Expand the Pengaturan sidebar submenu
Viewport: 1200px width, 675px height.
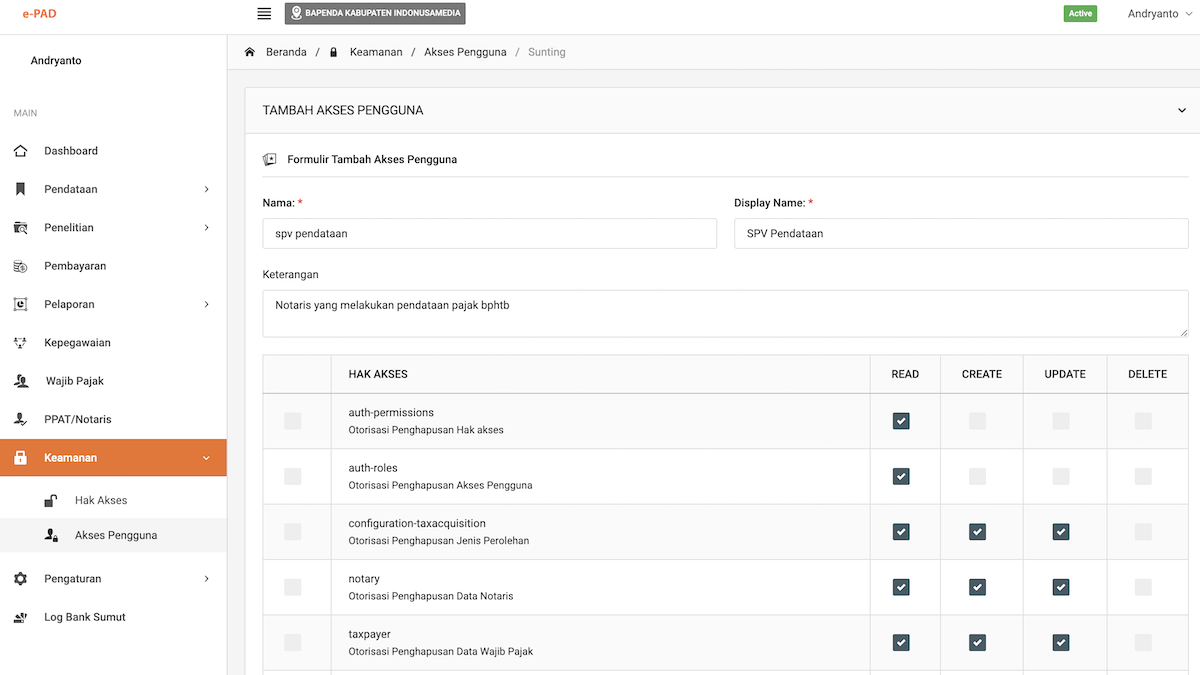pos(206,579)
